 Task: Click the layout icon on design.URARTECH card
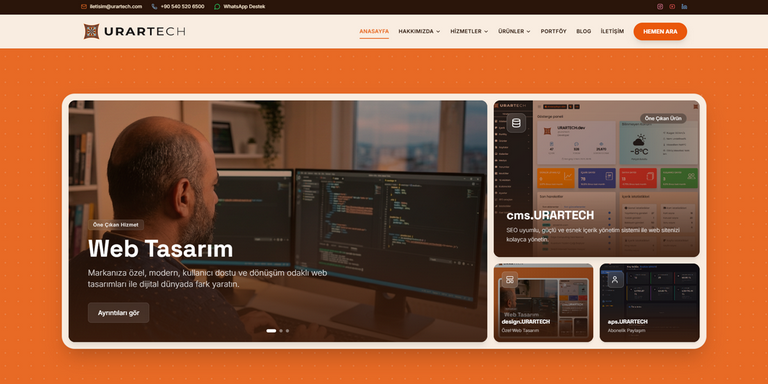[509, 280]
